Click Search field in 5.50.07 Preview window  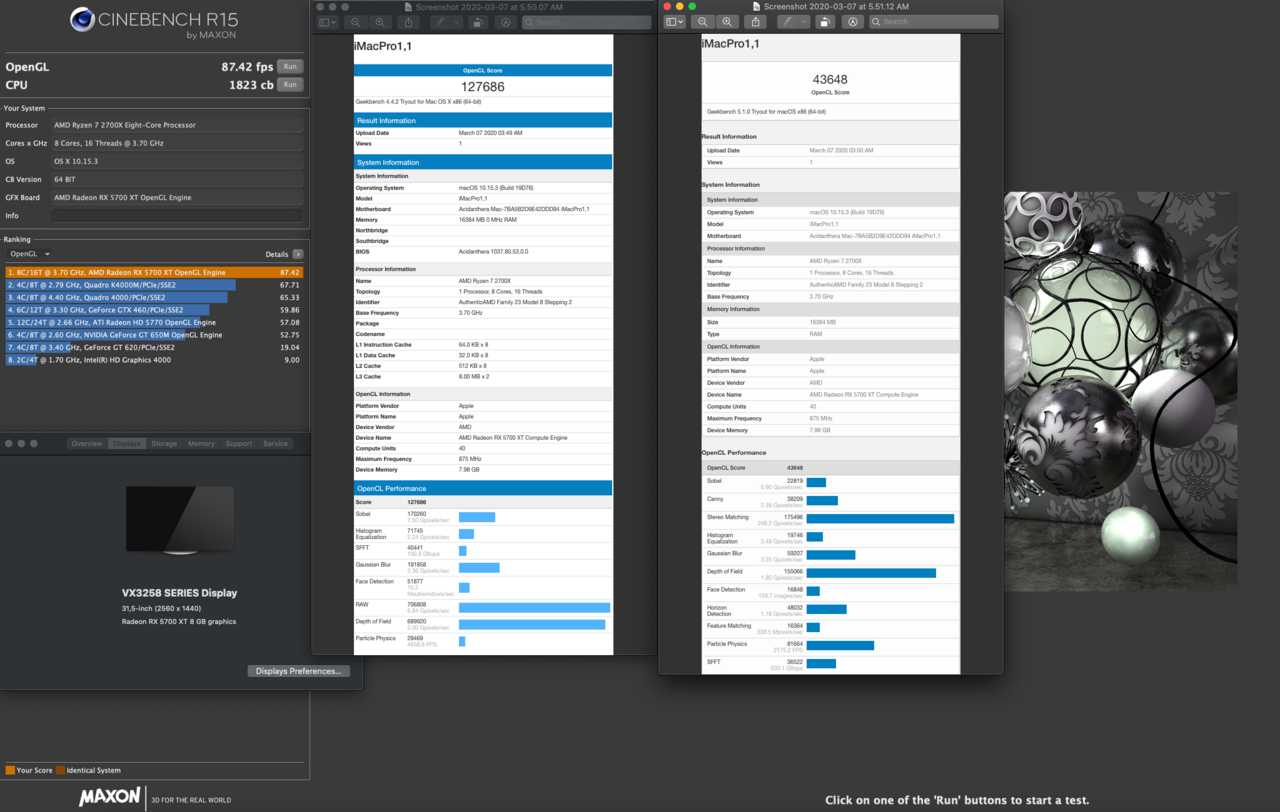pos(587,22)
